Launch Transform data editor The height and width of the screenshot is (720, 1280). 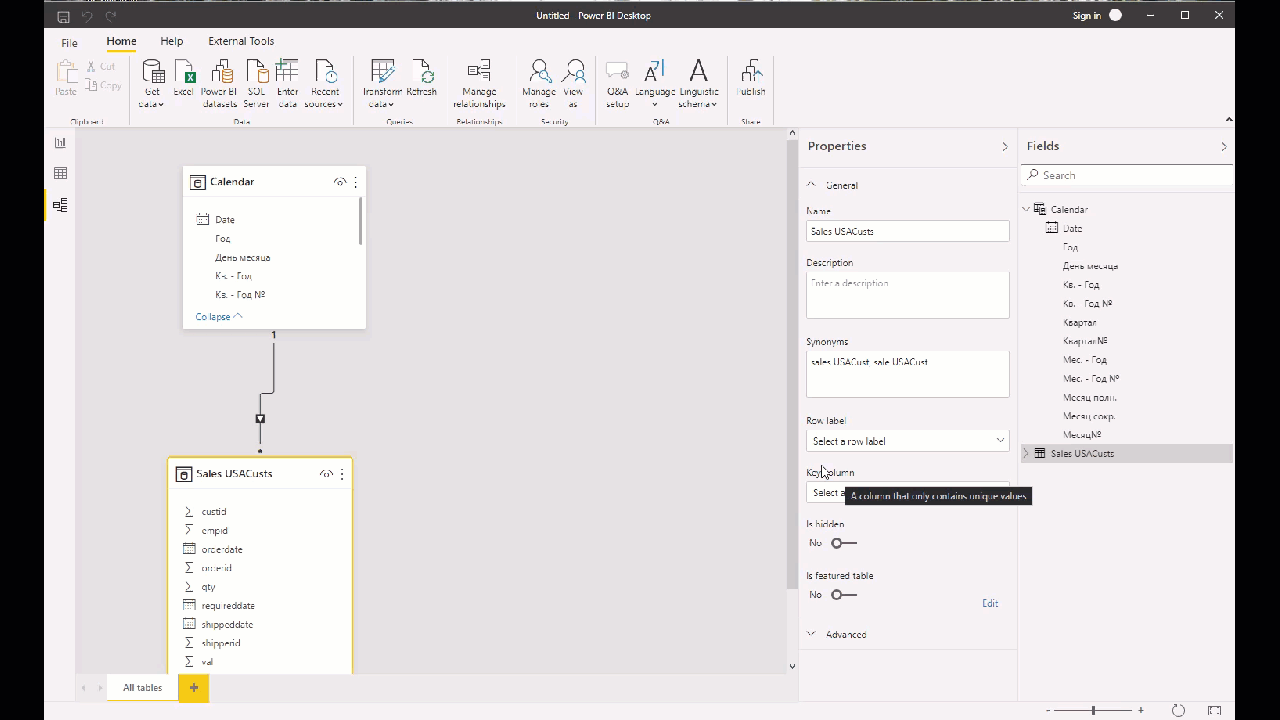pos(382,84)
